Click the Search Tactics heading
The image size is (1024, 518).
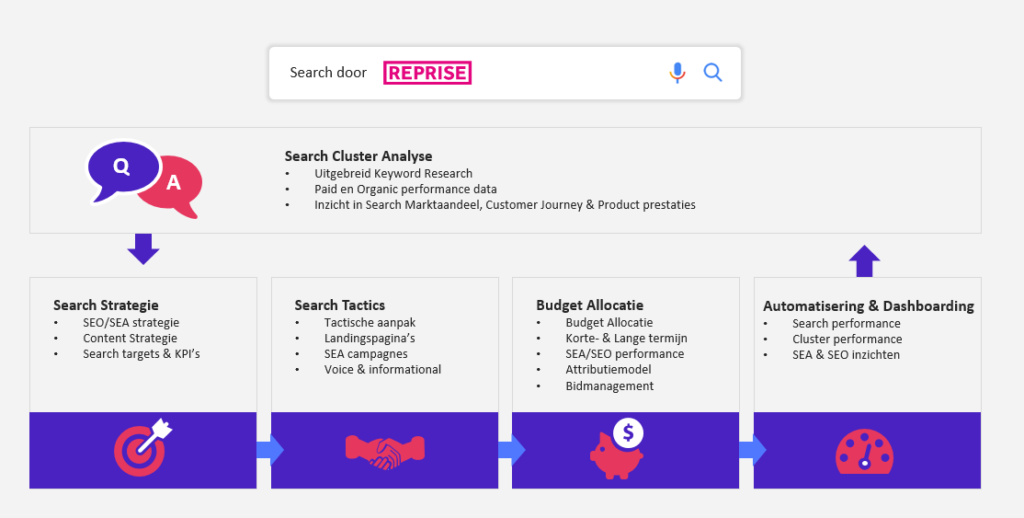click(340, 305)
